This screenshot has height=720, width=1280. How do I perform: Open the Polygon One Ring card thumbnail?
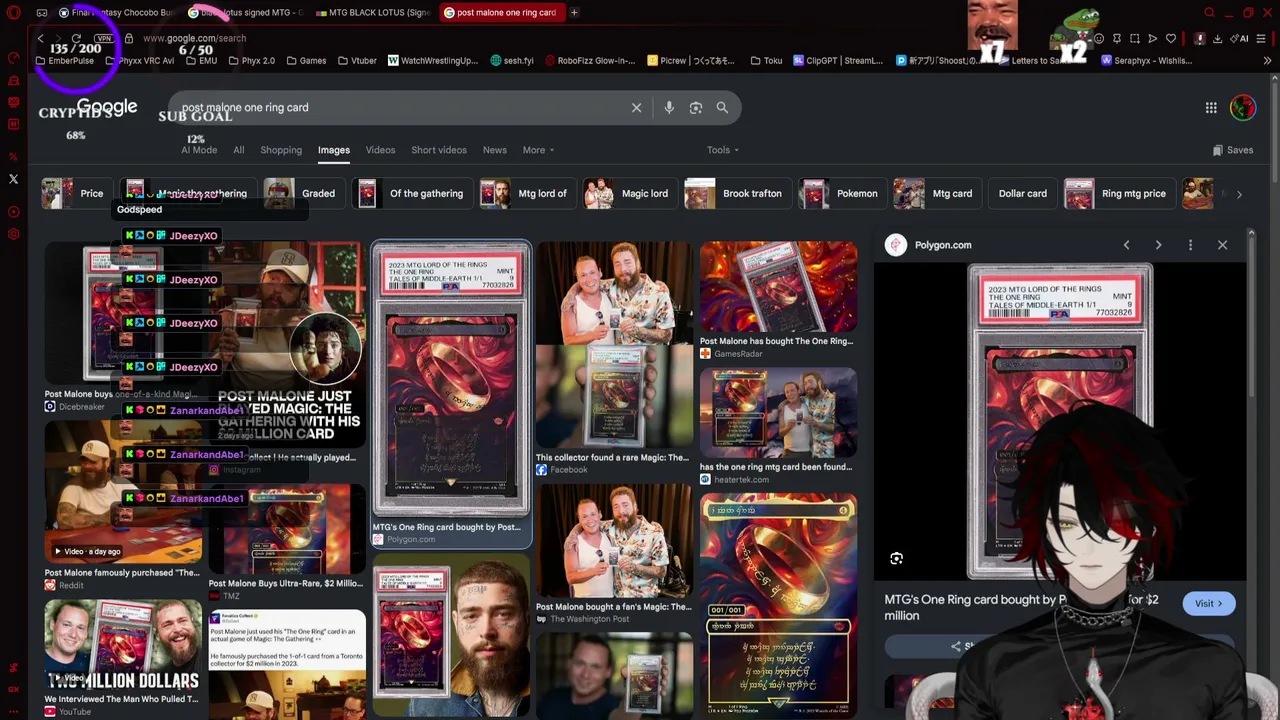pos(451,378)
